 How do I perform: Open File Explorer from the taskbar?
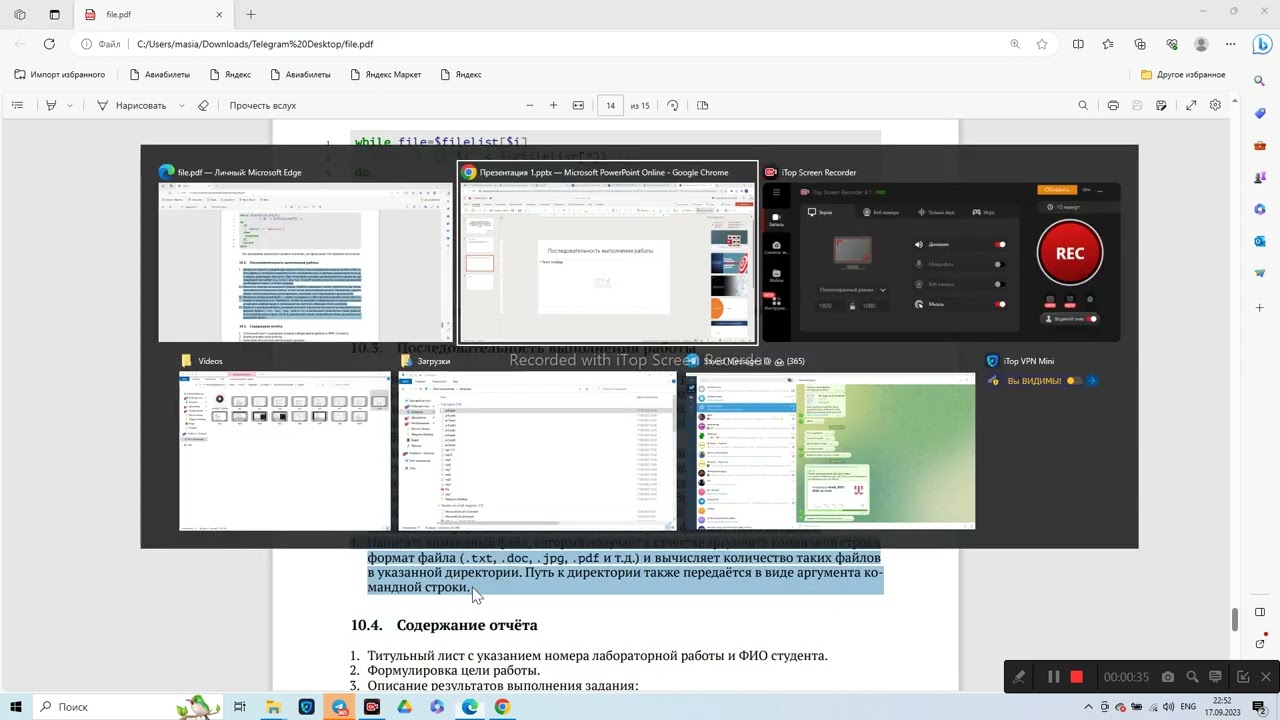[x=273, y=707]
